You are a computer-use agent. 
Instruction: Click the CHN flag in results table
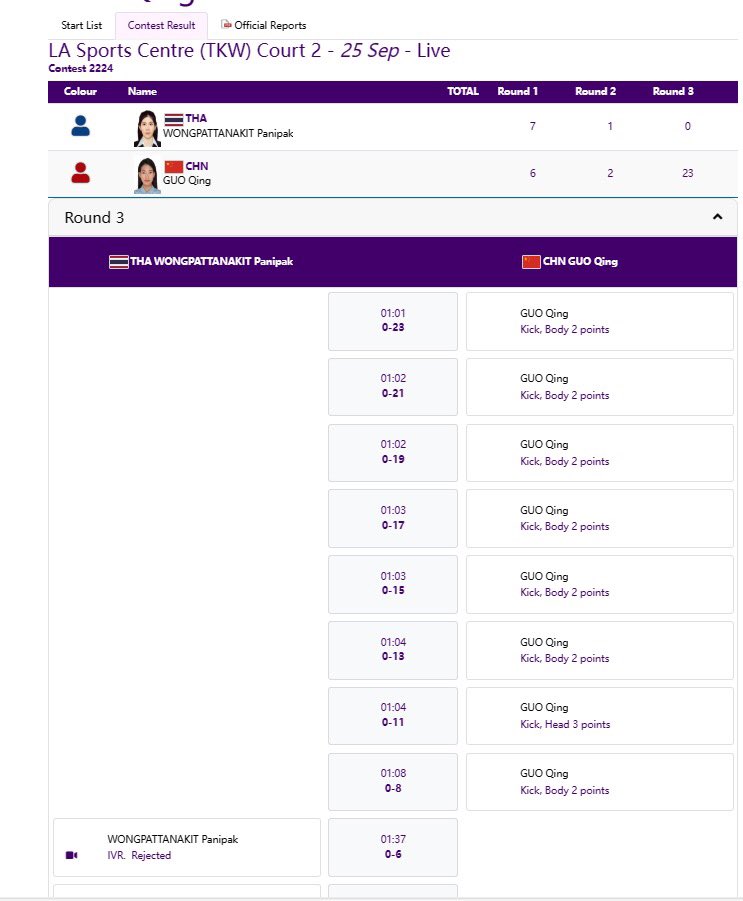174,167
